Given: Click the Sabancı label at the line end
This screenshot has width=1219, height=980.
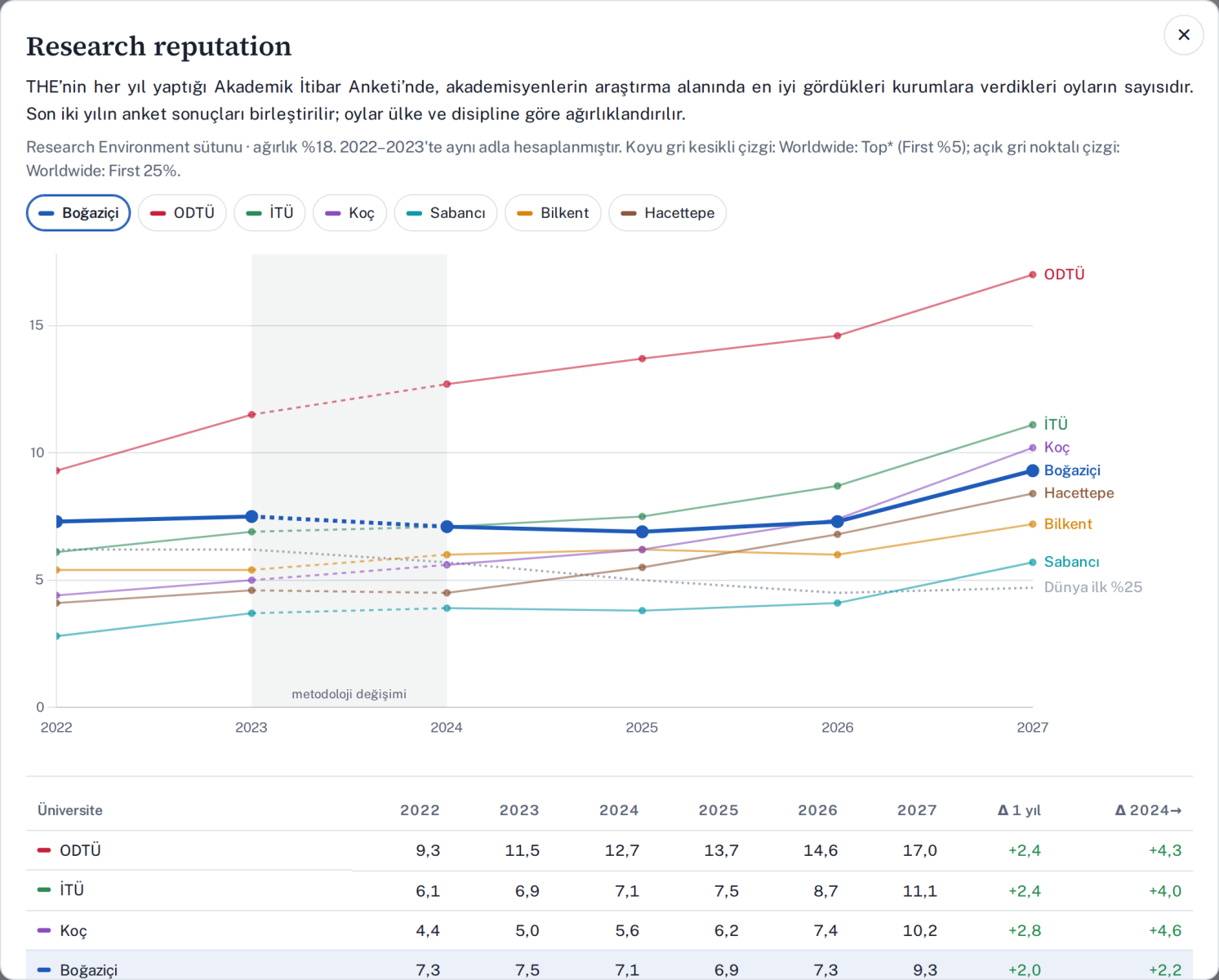Looking at the screenshot, I should pos(1071,562).
